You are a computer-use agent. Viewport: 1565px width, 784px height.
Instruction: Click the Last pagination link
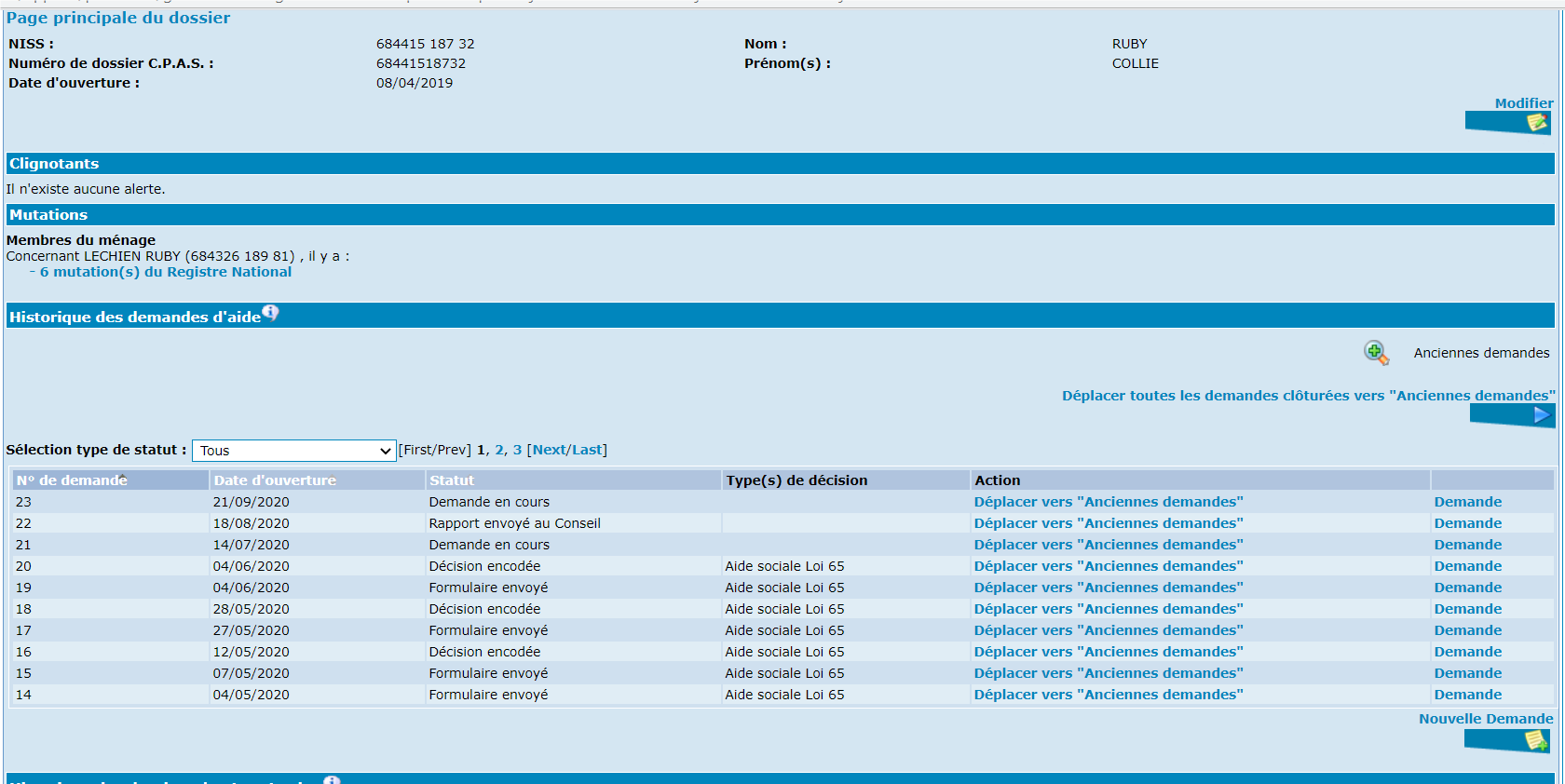[x=587, y=450]
